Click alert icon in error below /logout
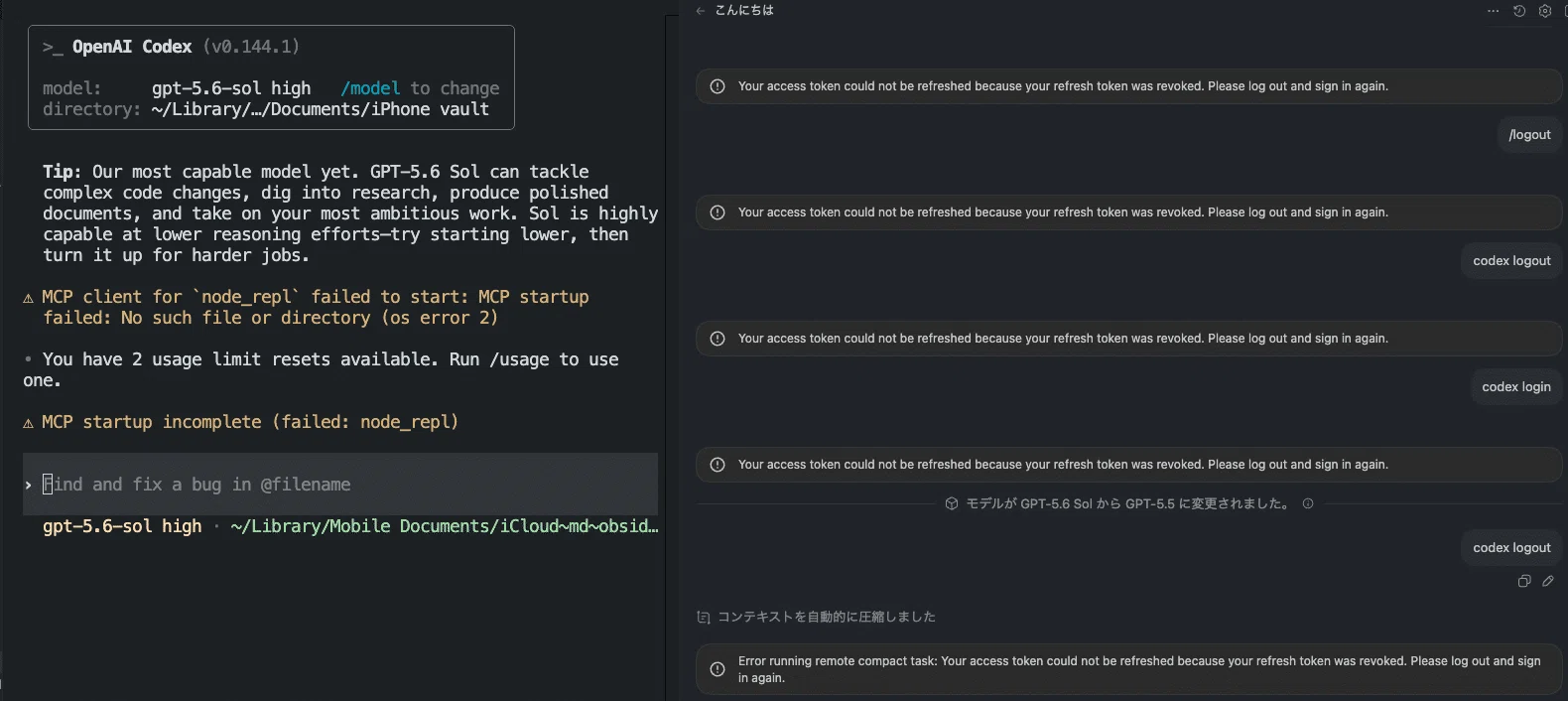The width and height of the screenshot is (1568, 701). 718,212
